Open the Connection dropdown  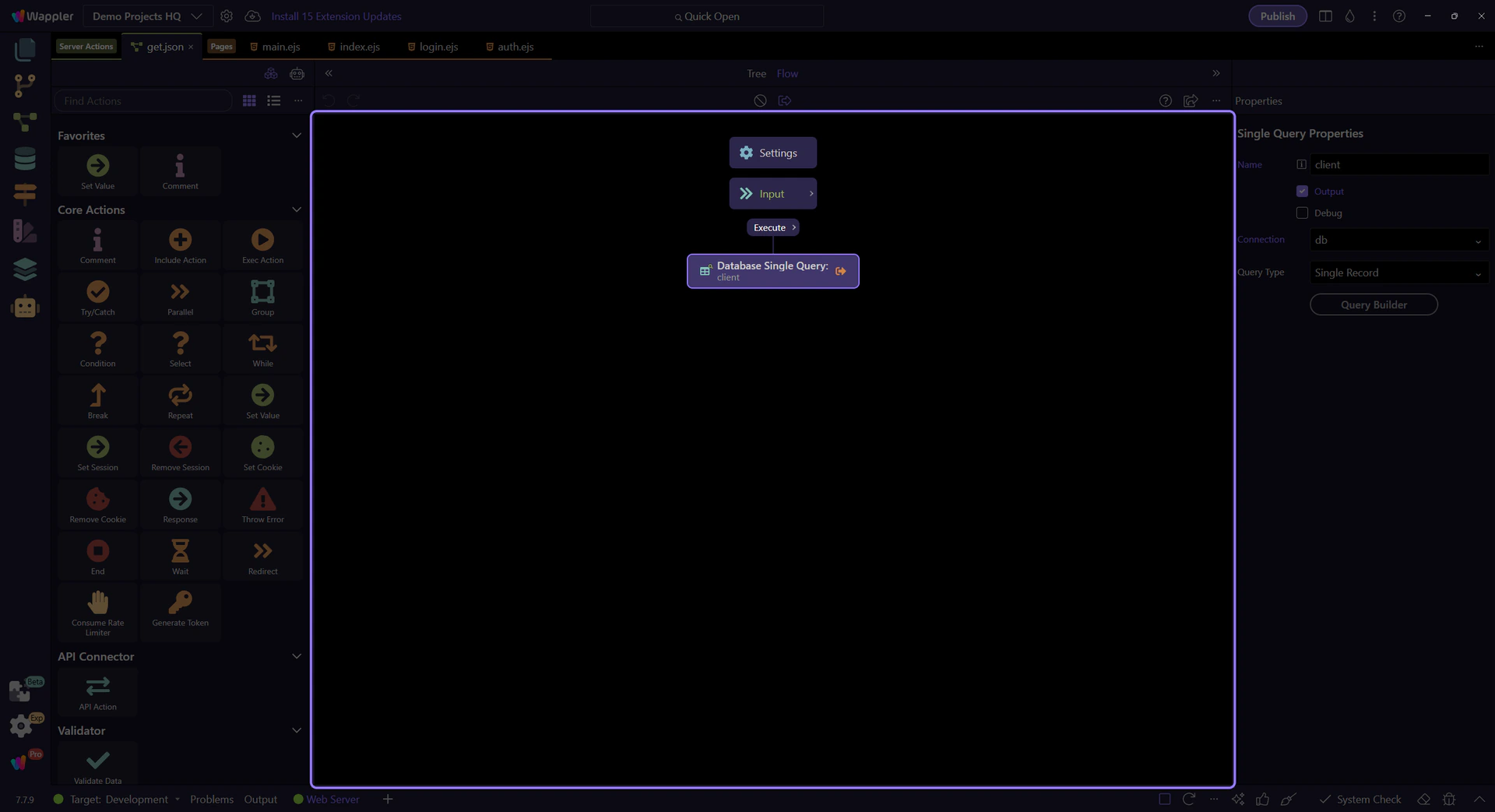pos(1398,241)
